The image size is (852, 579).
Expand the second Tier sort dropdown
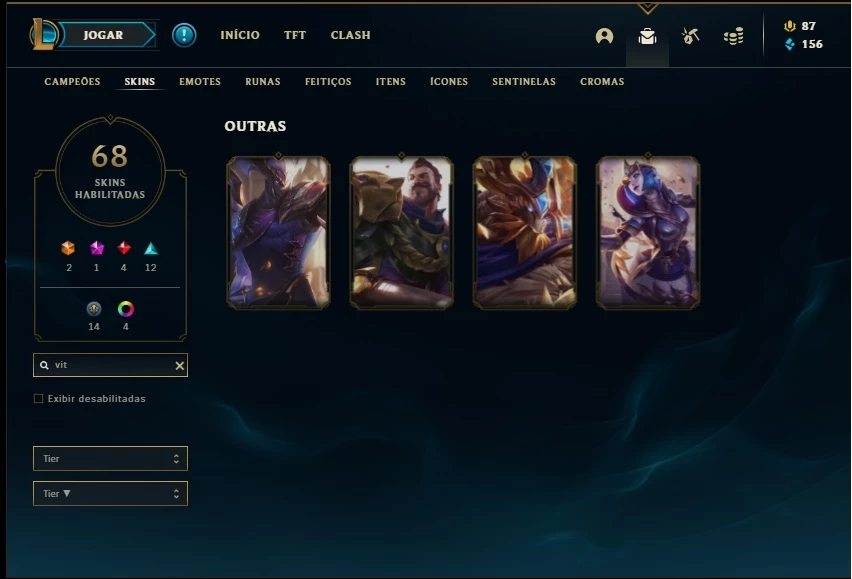point(110,493)
